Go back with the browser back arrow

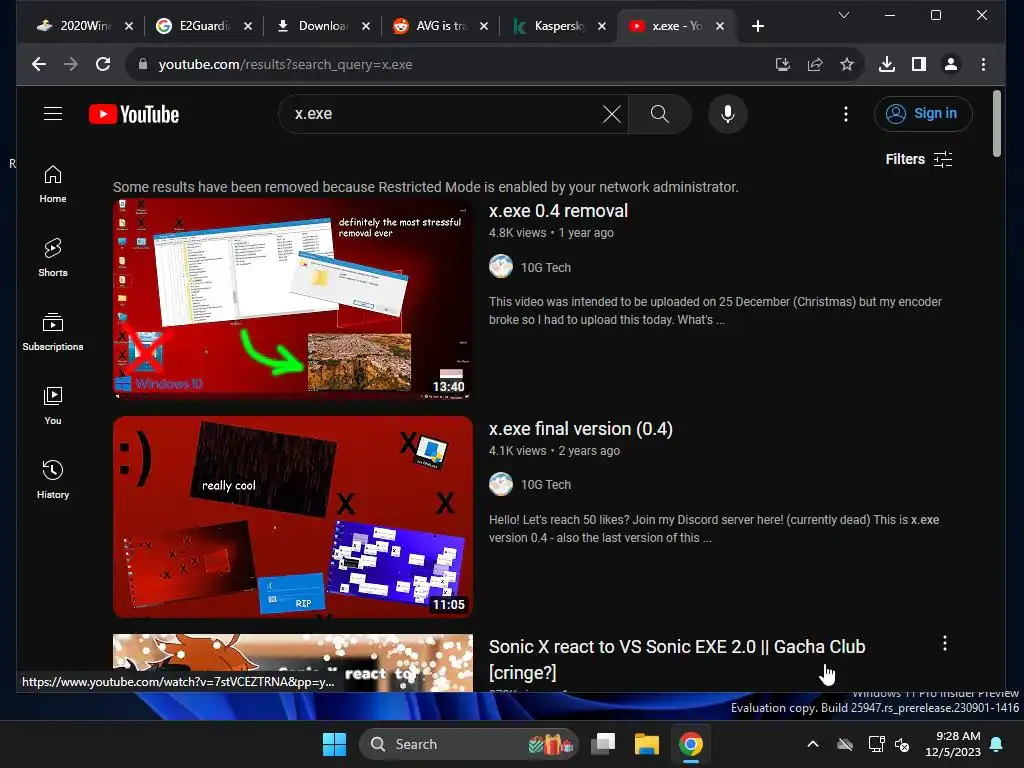coord(39,64)
